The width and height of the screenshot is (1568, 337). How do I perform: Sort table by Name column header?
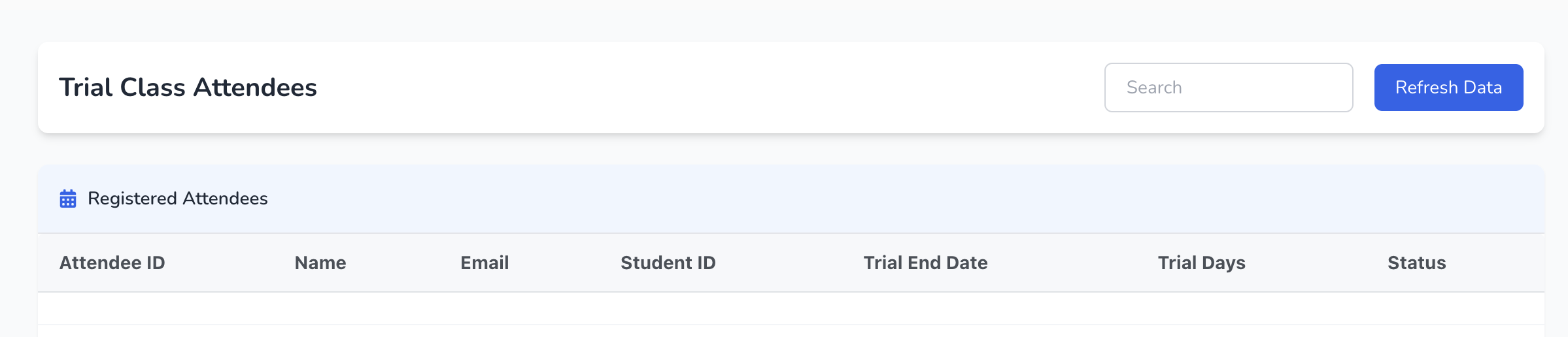pyautogui.click(x=320, y=263)
